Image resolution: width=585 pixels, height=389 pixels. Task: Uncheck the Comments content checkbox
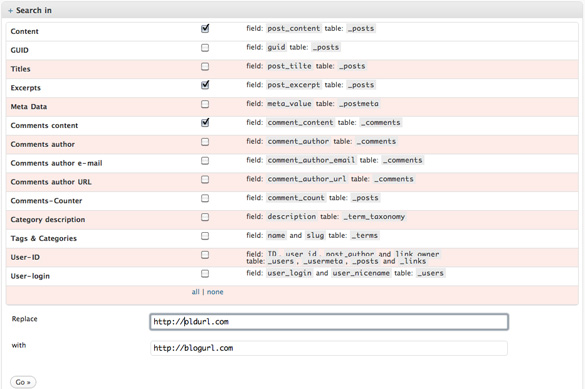pyautogui.click(x=205, y=123)
